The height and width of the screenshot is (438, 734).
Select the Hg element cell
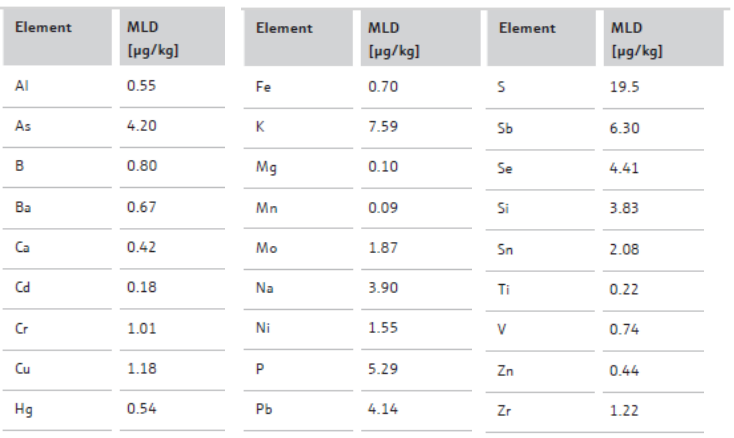tap(24, 409)
